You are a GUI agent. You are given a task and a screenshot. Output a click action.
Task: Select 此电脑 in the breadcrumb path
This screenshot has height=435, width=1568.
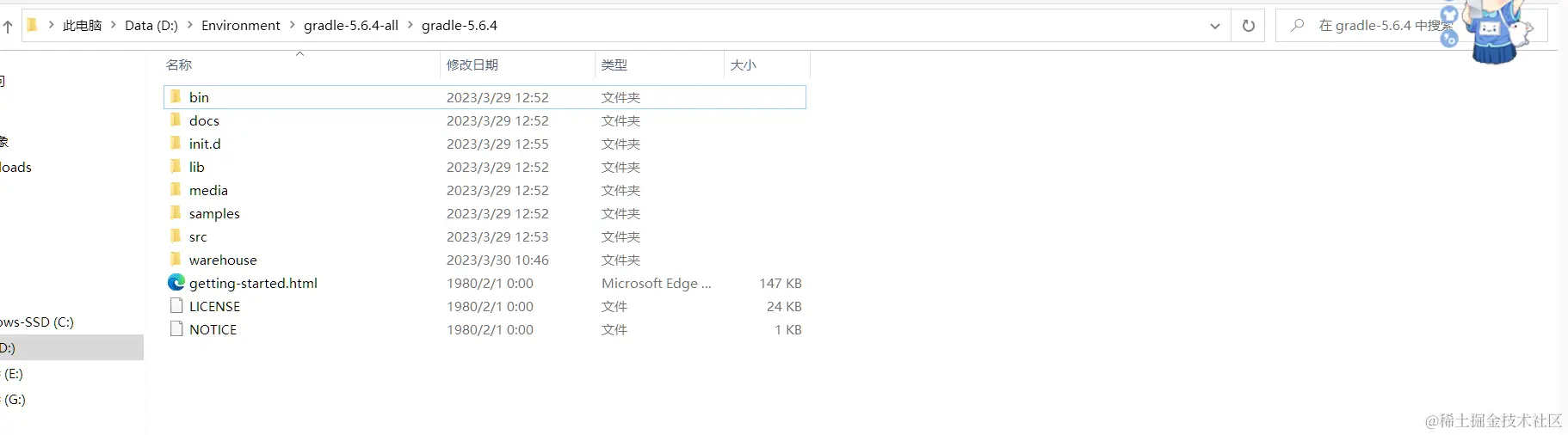tap(82, 26)
